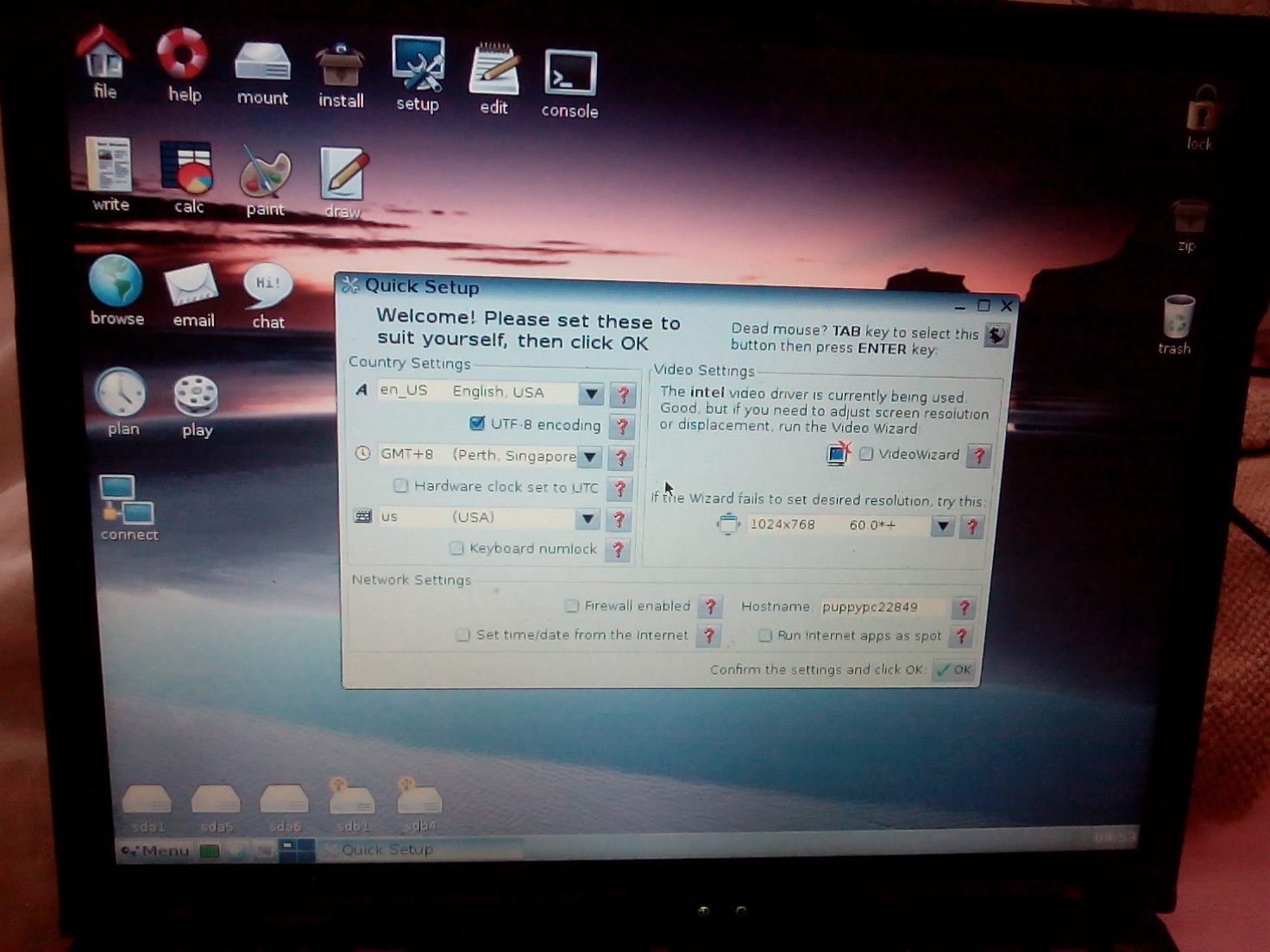This screenshot has height=952, width=1270.
Task: Open the email envelope icon
Action: click(192, 294)
